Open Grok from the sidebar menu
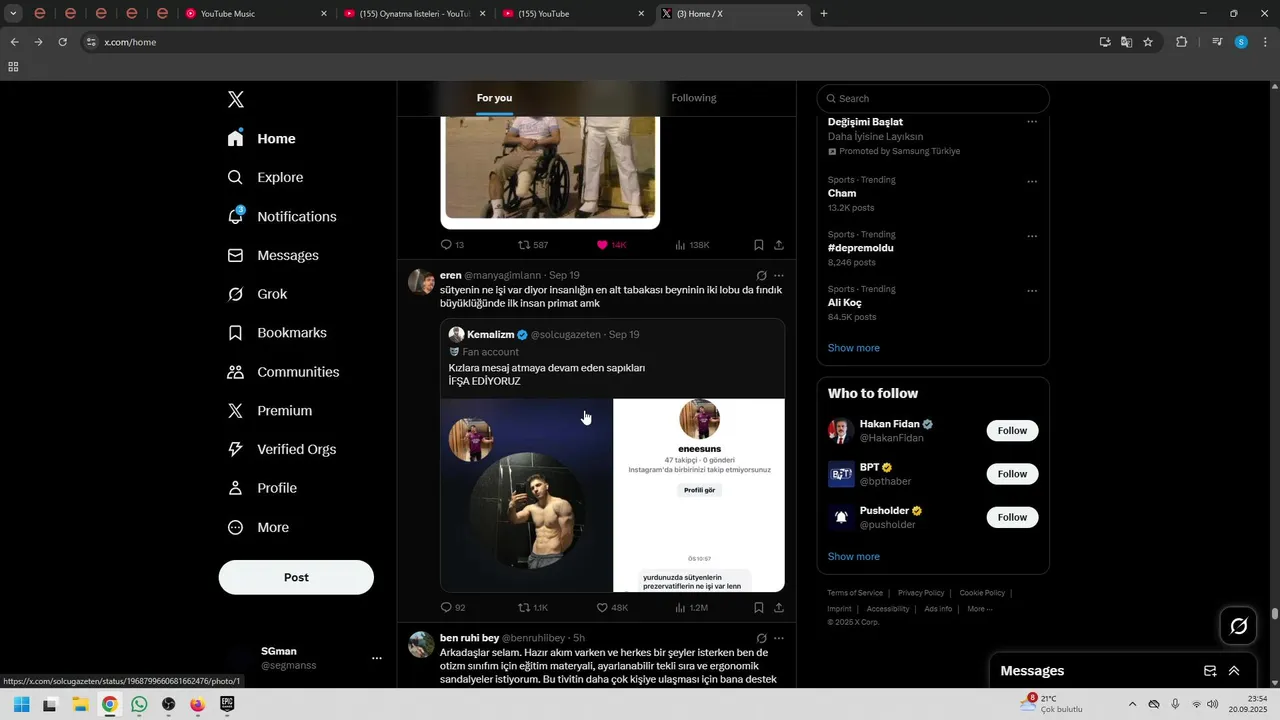The width and height of the screenshot is (1280, 720). coord(257,294)
